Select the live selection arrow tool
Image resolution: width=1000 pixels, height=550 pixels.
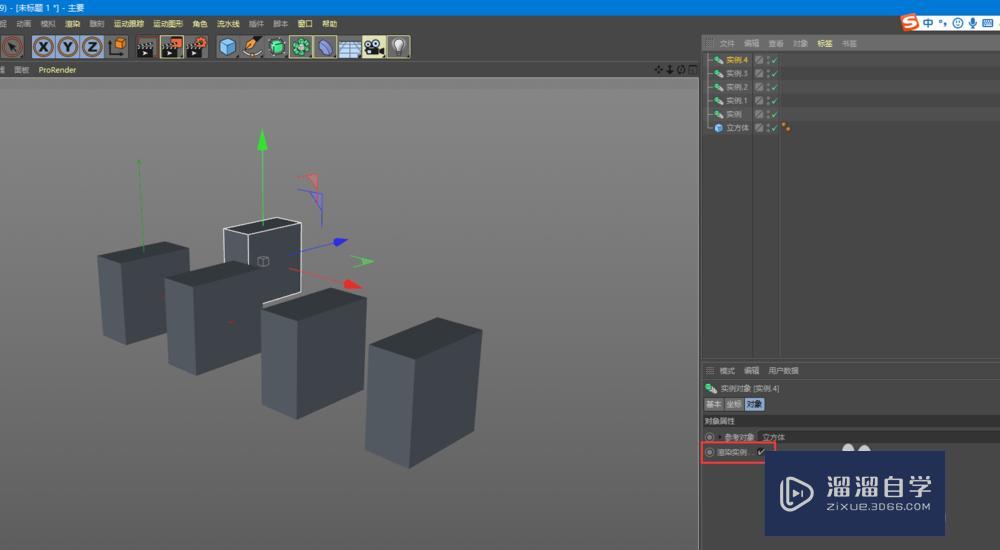(12, 47)
